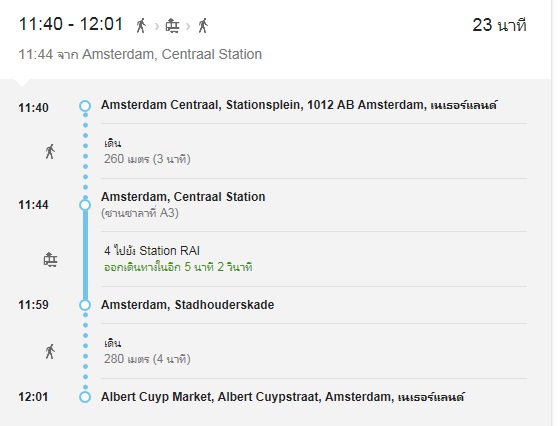
Task: Click the walking icon beside the 280 metre step
Action: [50, 352]
